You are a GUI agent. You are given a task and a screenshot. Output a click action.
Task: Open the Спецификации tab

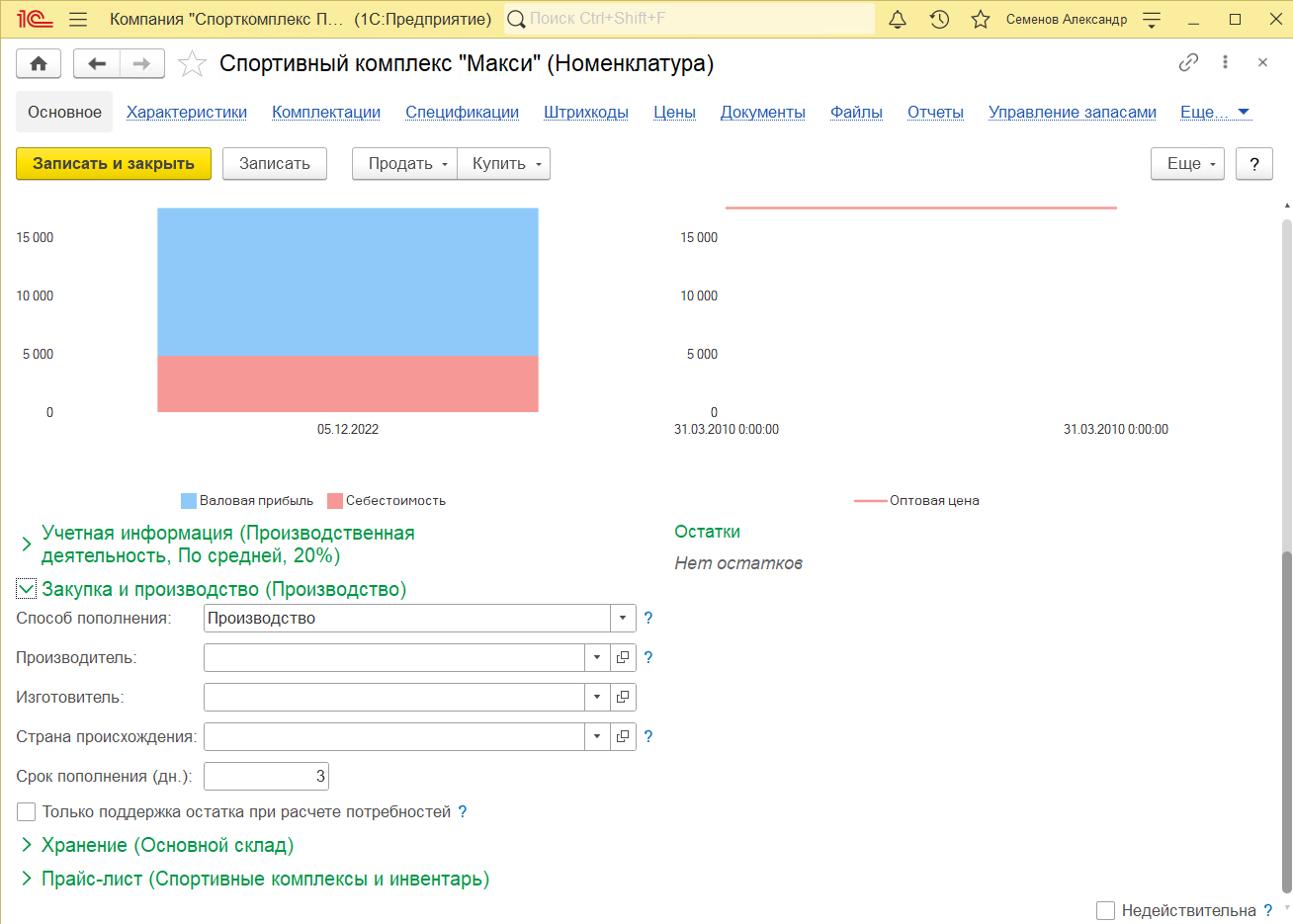(462, 112)
